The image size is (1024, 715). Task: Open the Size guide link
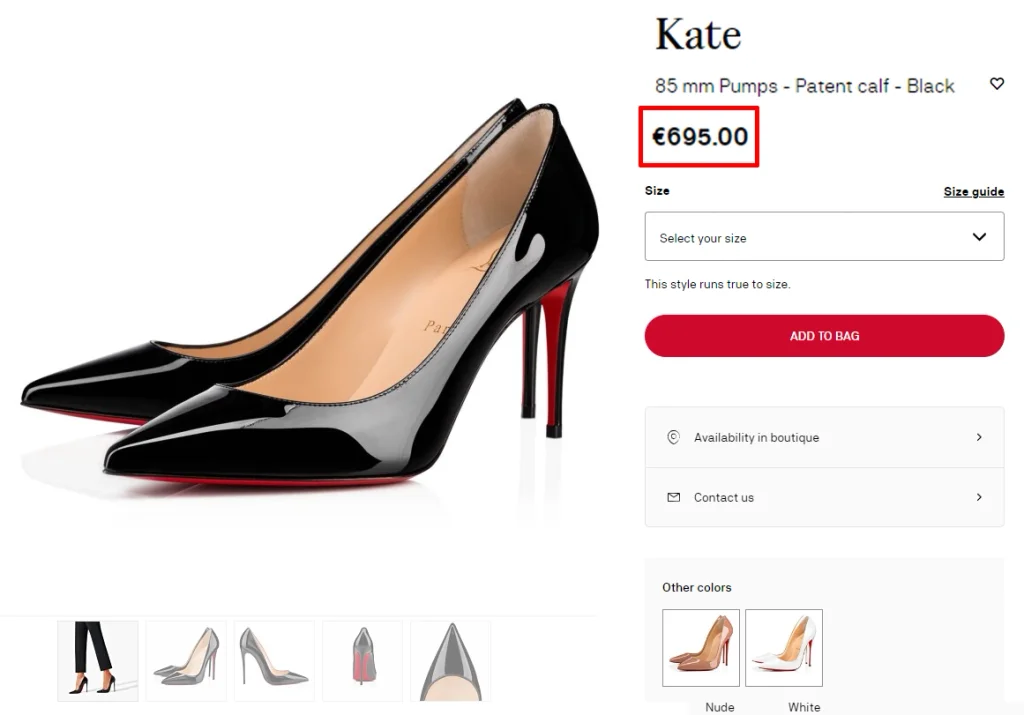[973, 191]
